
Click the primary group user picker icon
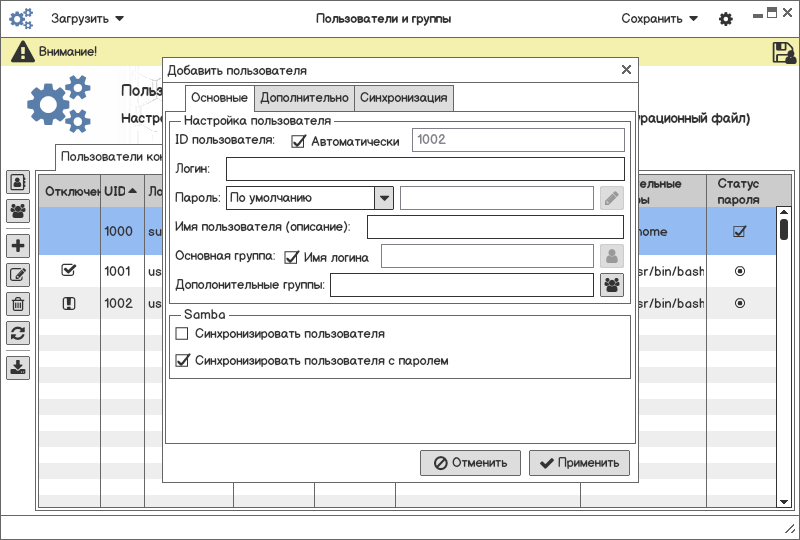pyautogui.click(x=612, y=256)
